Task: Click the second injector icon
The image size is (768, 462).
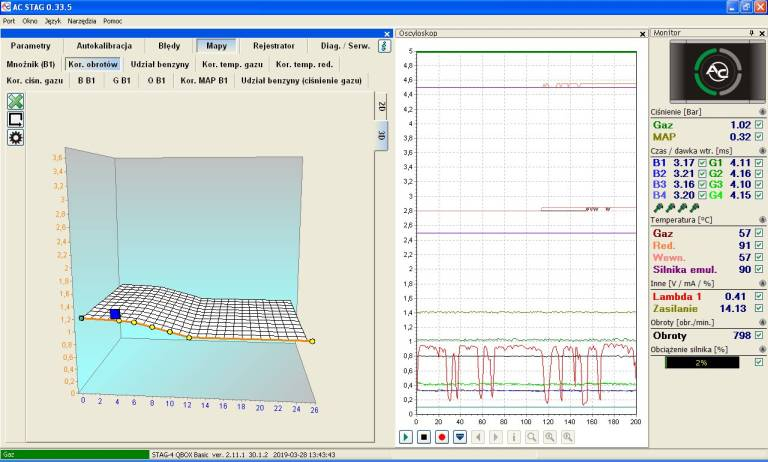Action: pyautogui.click(x=671, y=208)
